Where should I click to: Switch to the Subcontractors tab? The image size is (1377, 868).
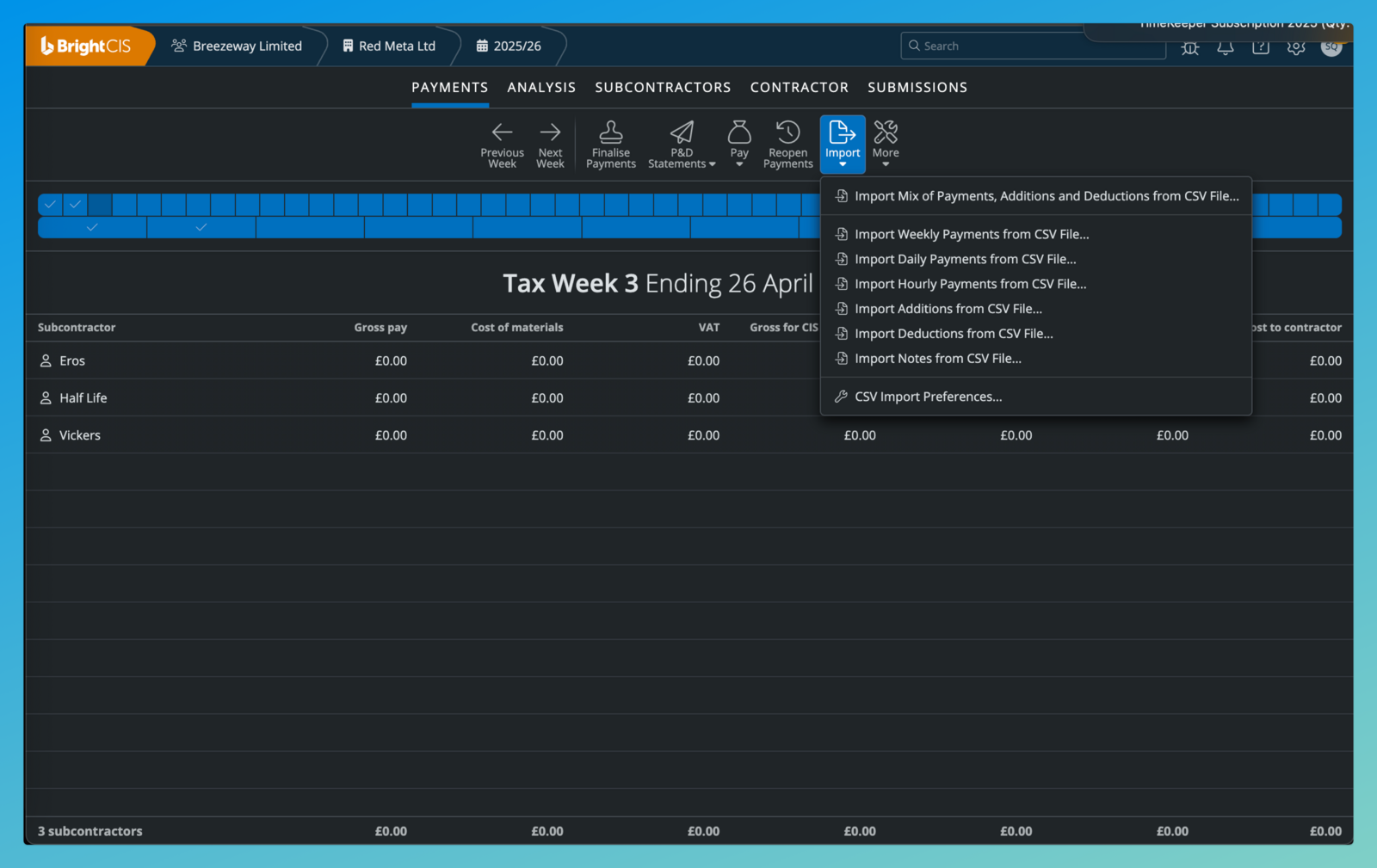point(663,88)
